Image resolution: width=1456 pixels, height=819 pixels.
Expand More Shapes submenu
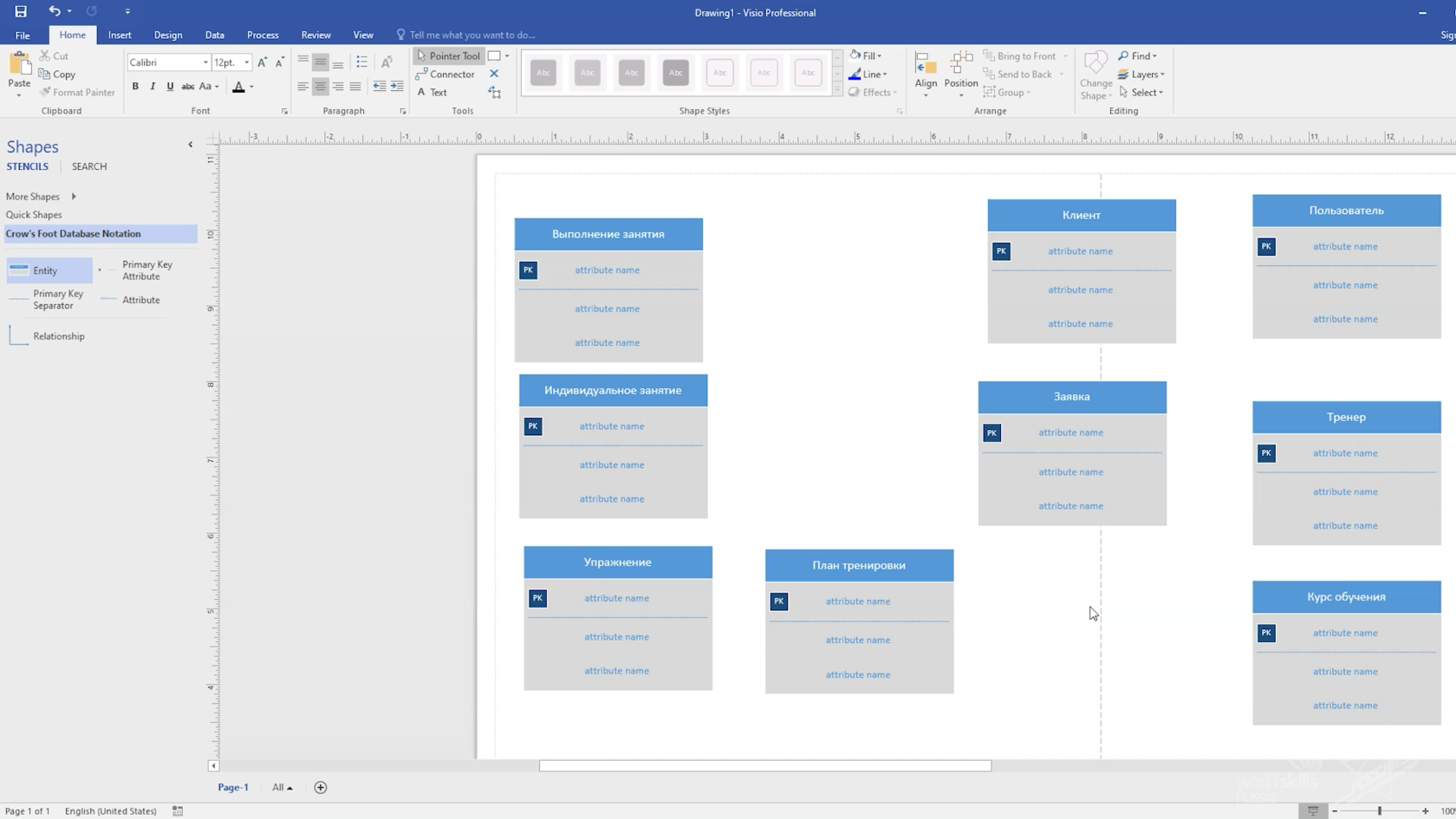click(x=74, y=197)
